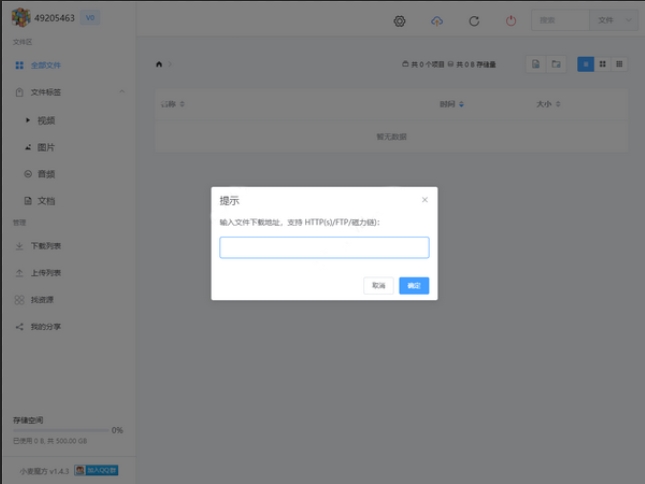Click the cloud offline download icon
Screen dimensions: 645x484
437,21
